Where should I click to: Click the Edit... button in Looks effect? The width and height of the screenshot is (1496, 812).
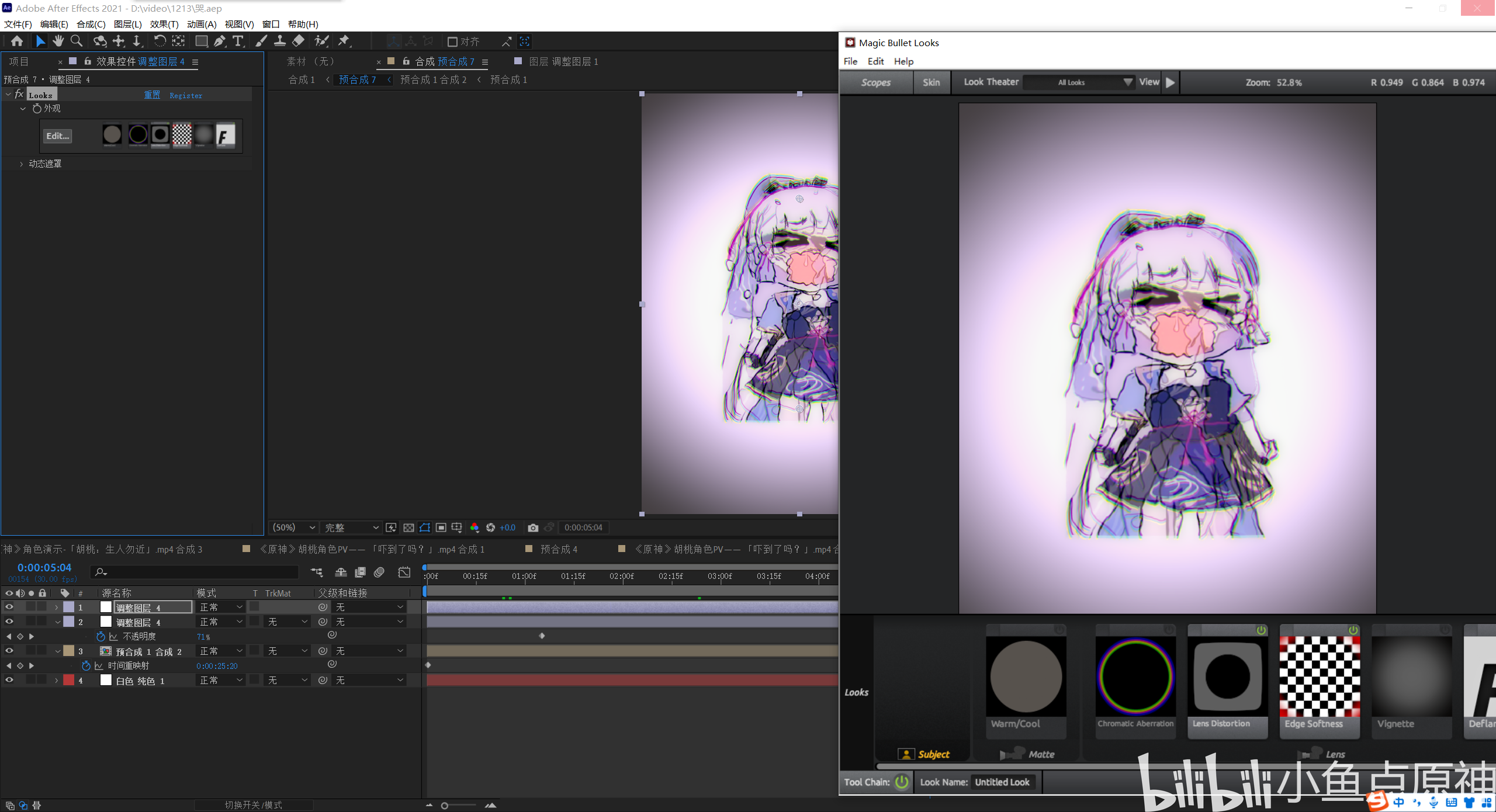[58, 136]
